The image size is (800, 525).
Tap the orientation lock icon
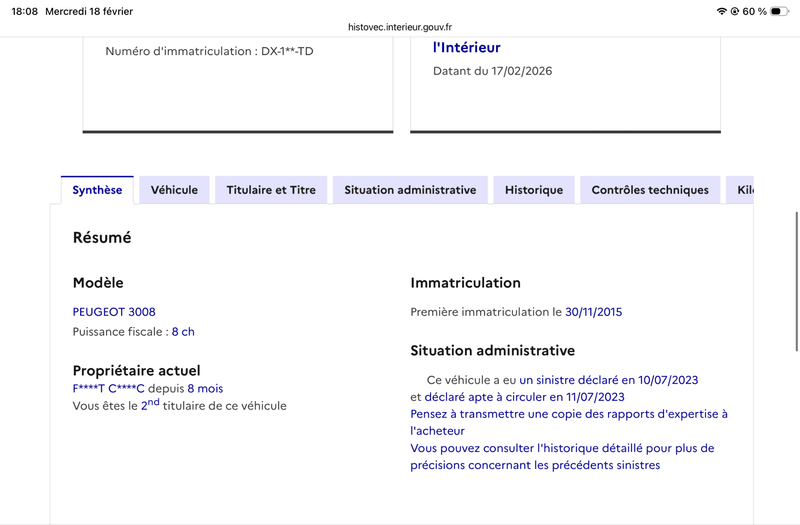click(x=735, y=11)
